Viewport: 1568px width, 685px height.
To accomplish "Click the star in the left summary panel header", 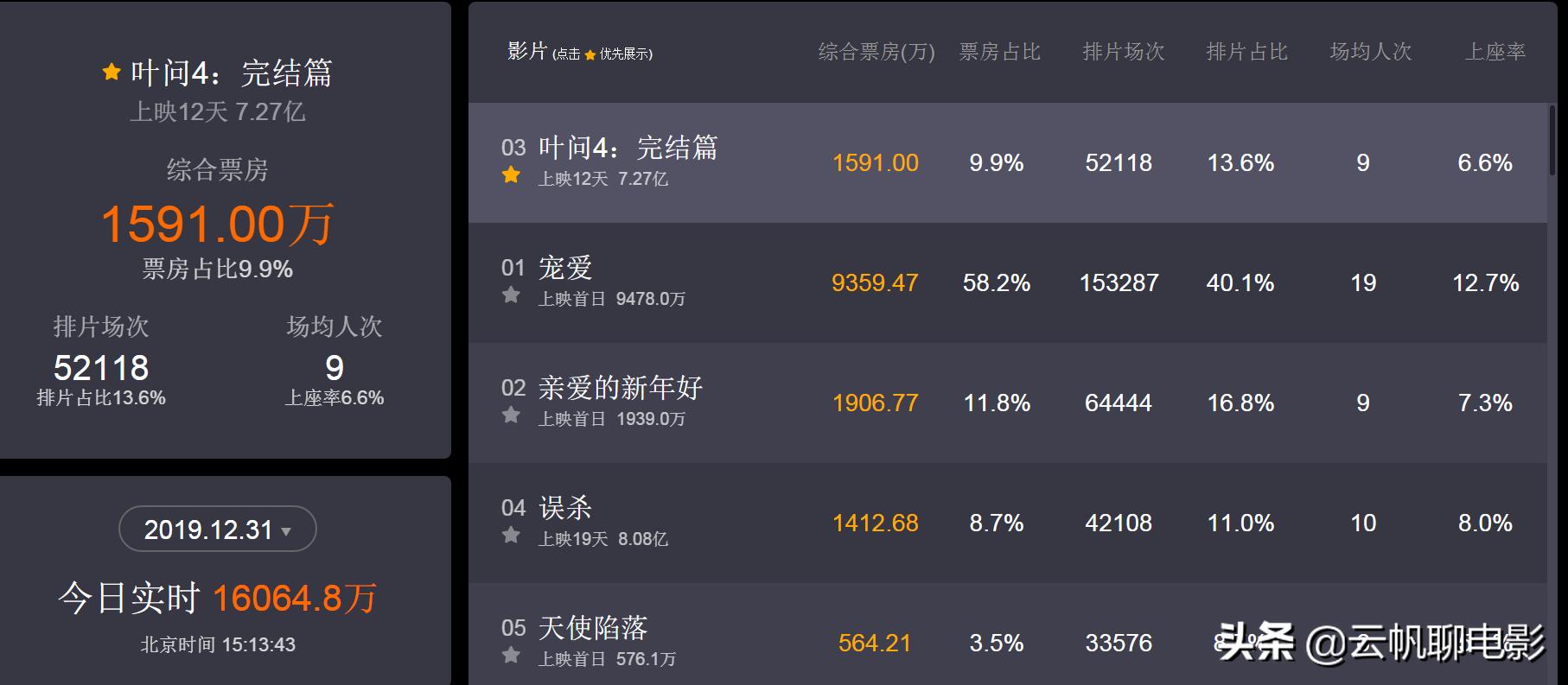I will (x=111, y=73).
